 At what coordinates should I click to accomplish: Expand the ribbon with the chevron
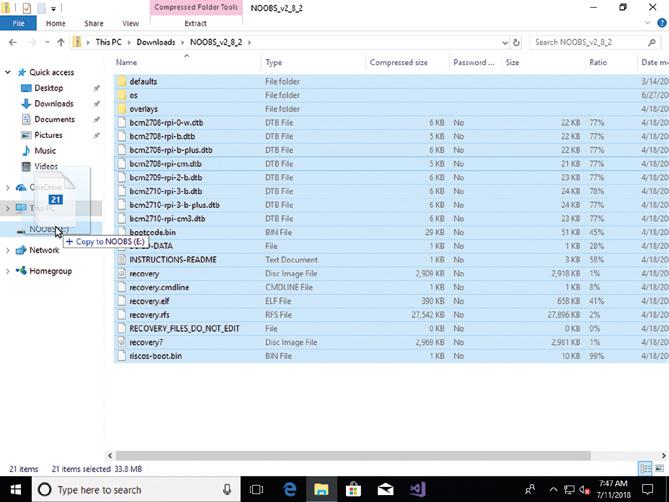(x=648, y=23)
